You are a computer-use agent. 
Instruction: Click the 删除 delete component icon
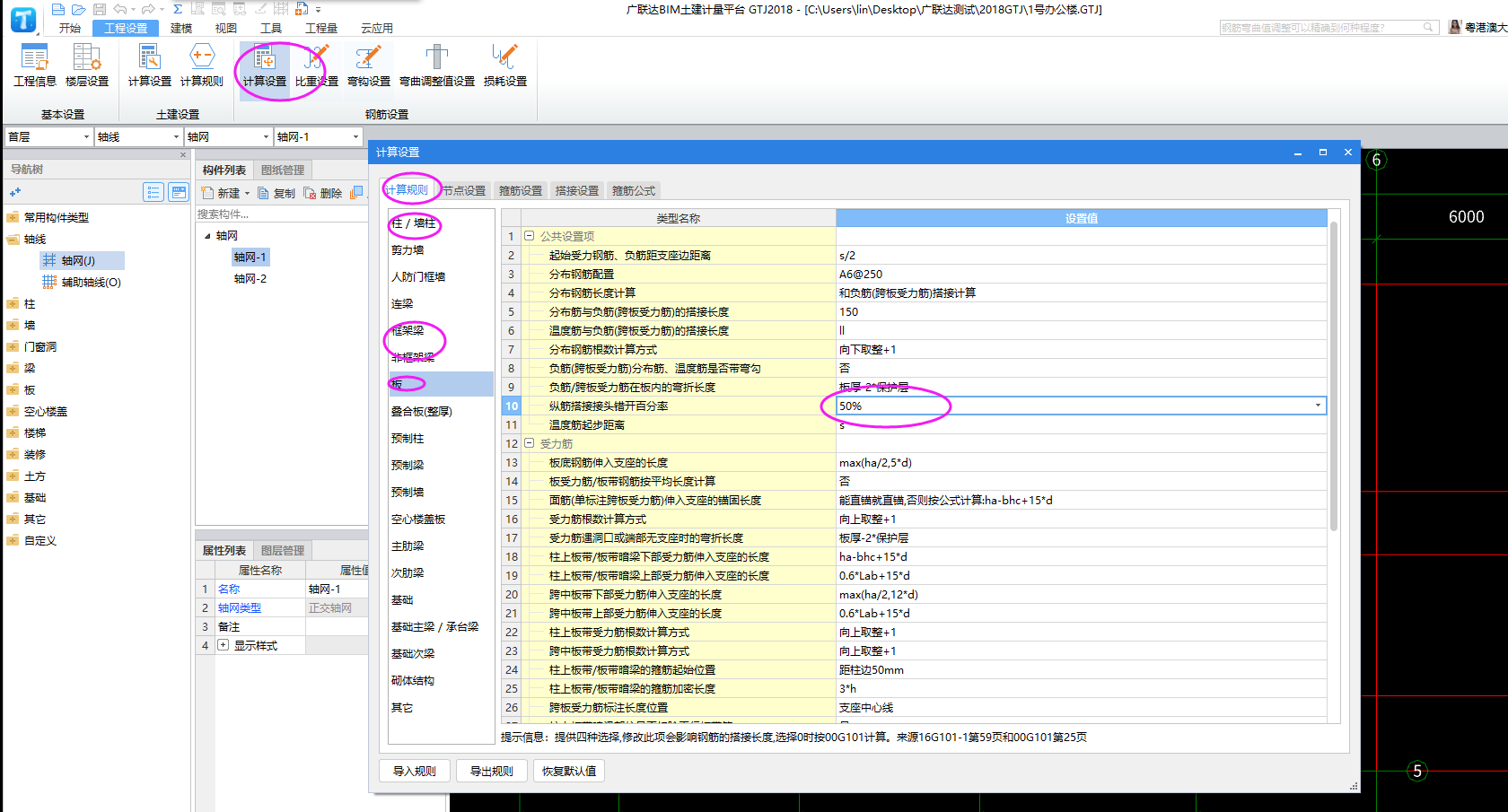pos(310,193)
